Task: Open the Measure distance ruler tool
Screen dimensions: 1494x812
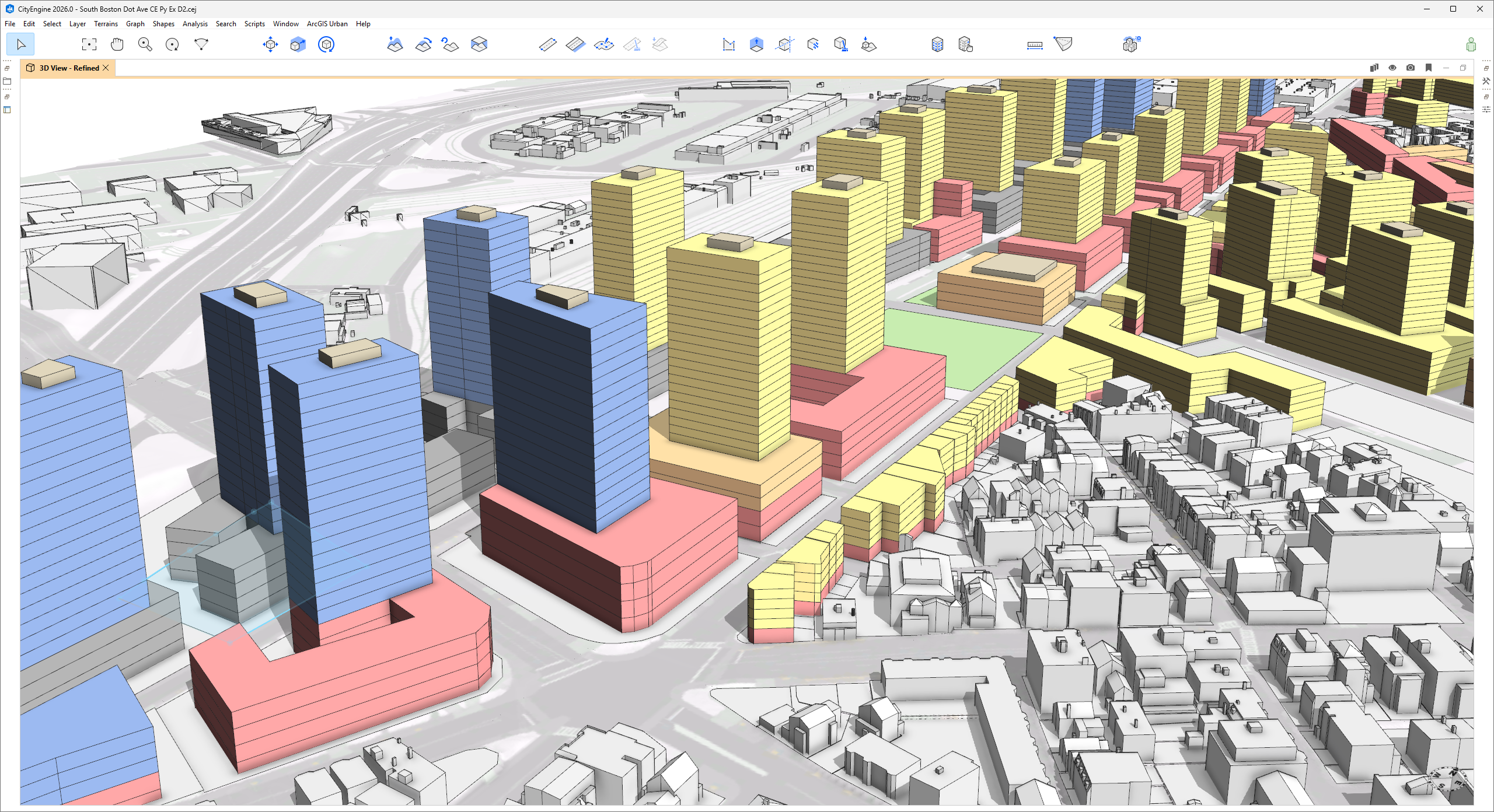Action: (x=1035, y=44)
